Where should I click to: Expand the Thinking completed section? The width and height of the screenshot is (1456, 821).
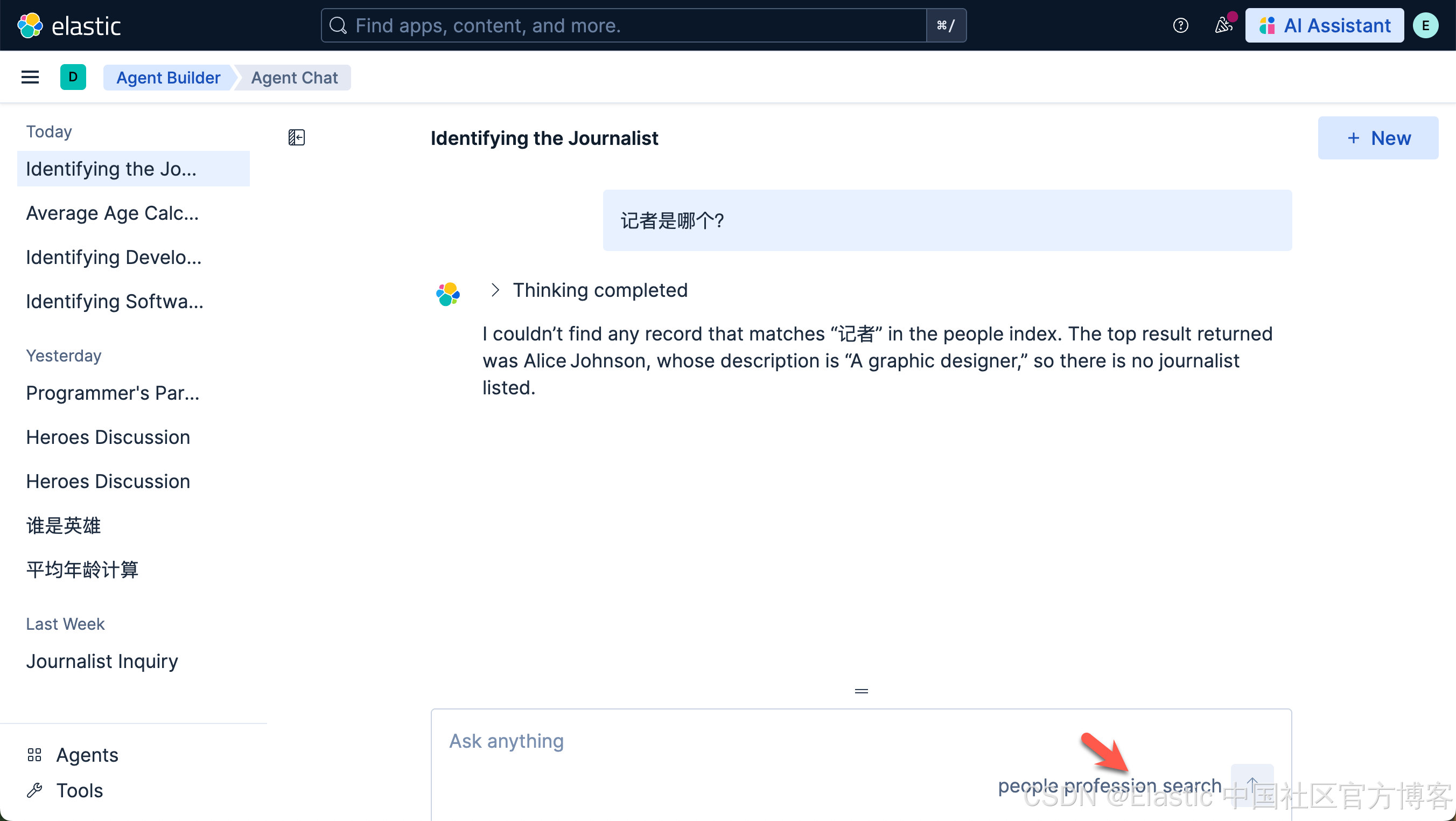[495, 290]
